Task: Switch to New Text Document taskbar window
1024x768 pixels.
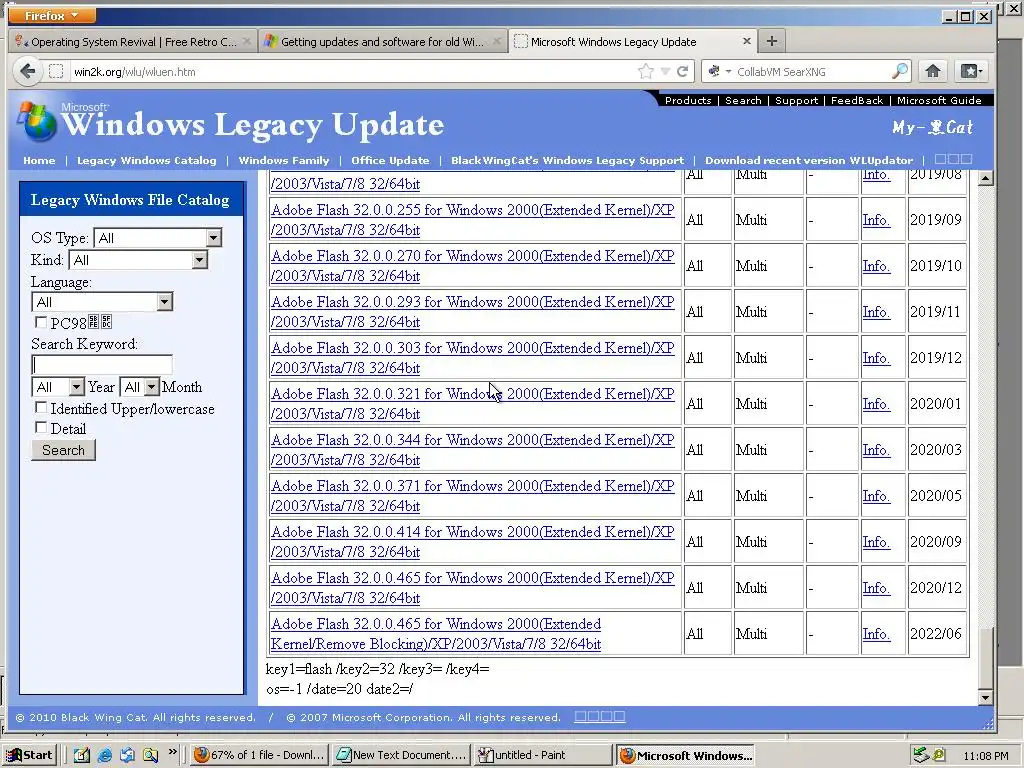Action: [x=402, y=755]
